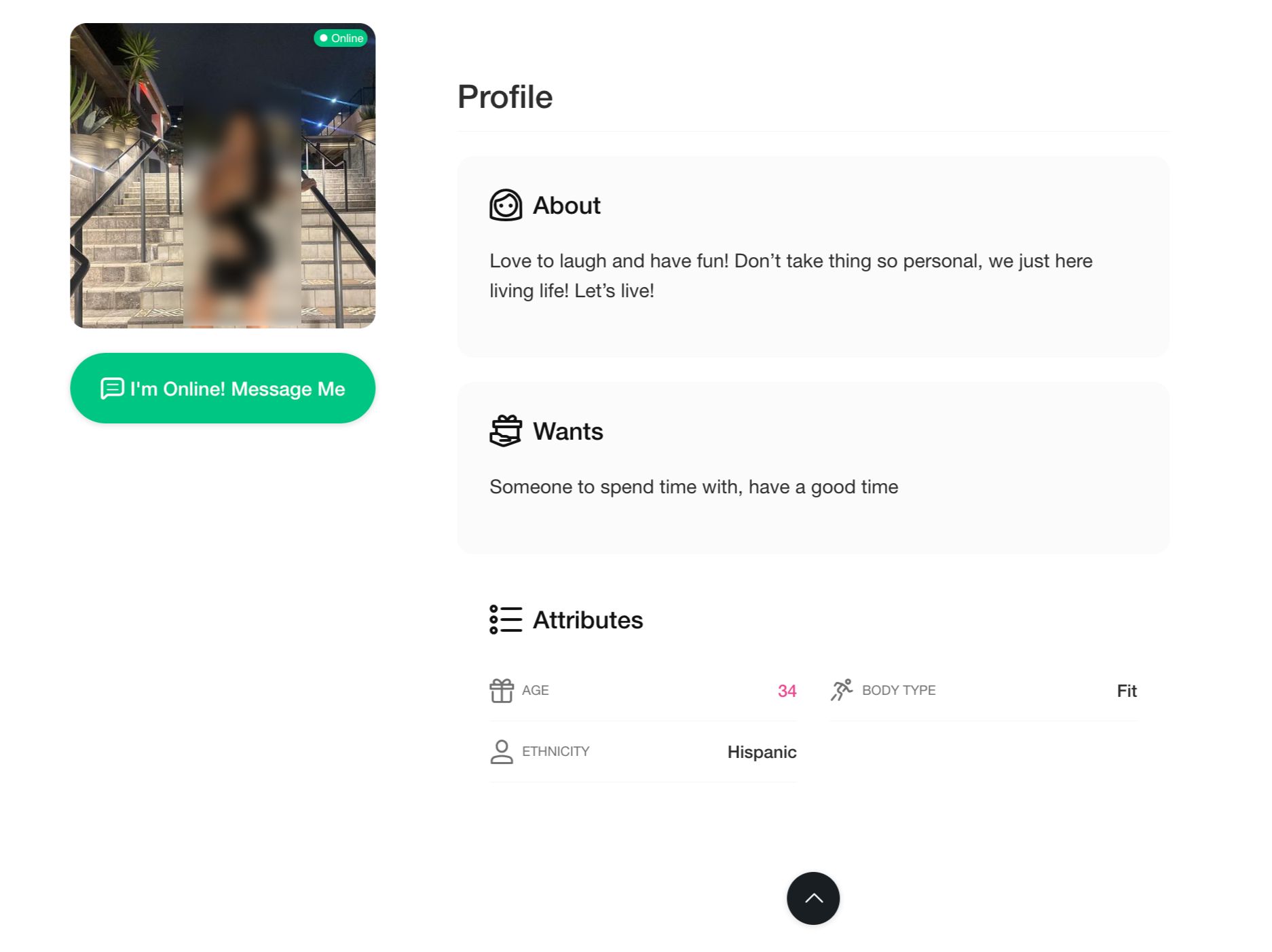Click the Attributes section title
Screen dimensions: 1272x952
pos(588,620)
